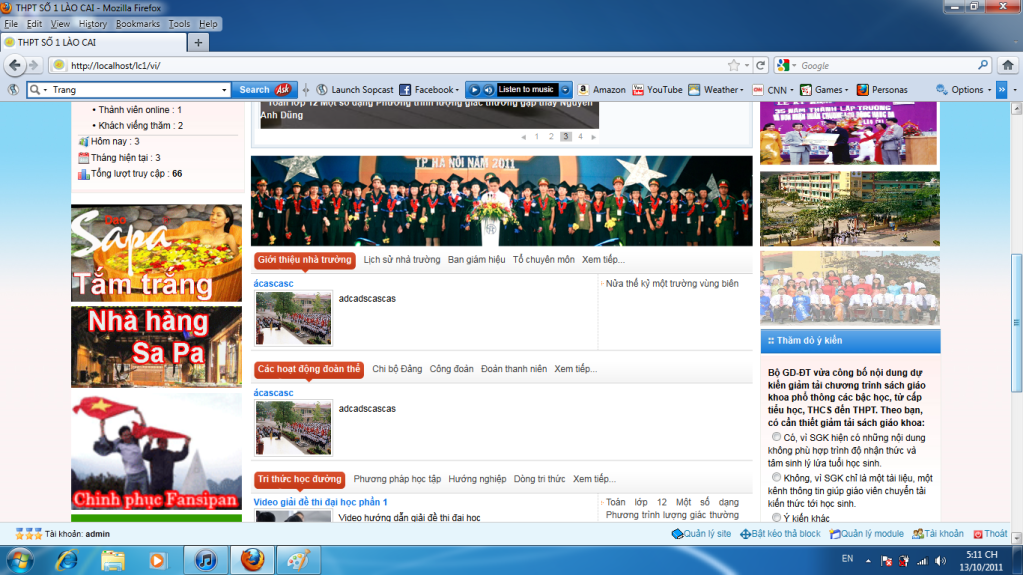Go to slideshow page 4
This screenshot has height=575, width=1023.
coord(580,137)
